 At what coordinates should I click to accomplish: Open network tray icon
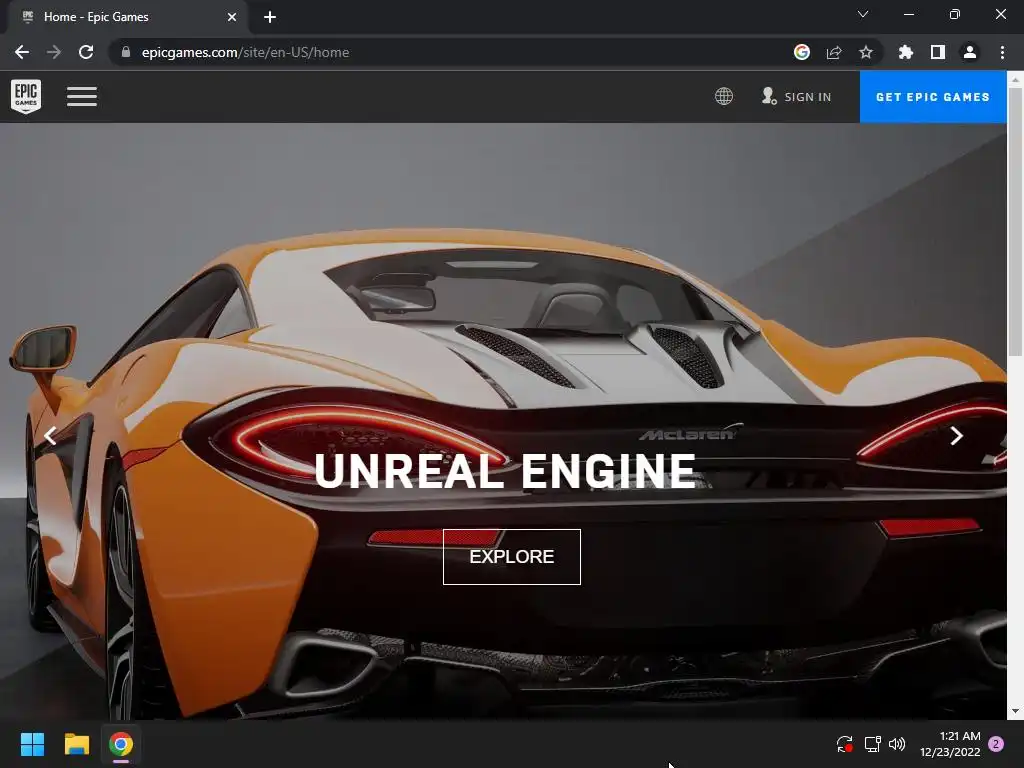[872, 744]
